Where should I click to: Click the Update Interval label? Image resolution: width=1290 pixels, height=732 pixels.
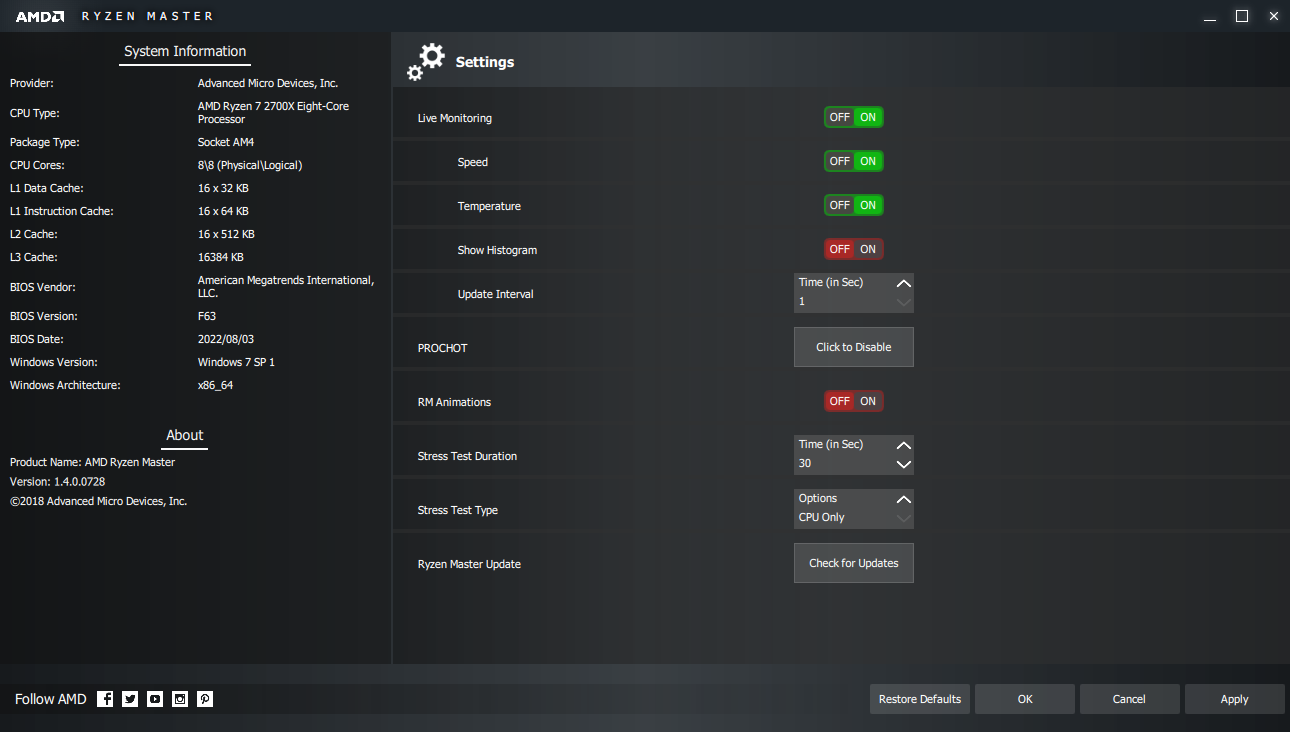(496, 294)
